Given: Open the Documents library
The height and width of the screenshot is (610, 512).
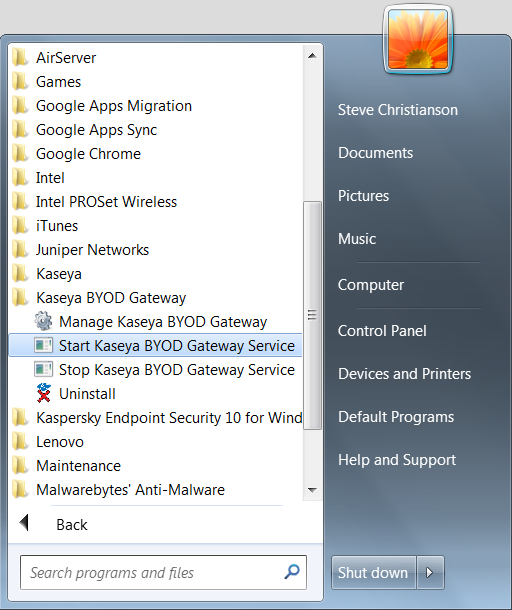Looking at the screenshot, I should pyautogui.click(x=375, y=153).
